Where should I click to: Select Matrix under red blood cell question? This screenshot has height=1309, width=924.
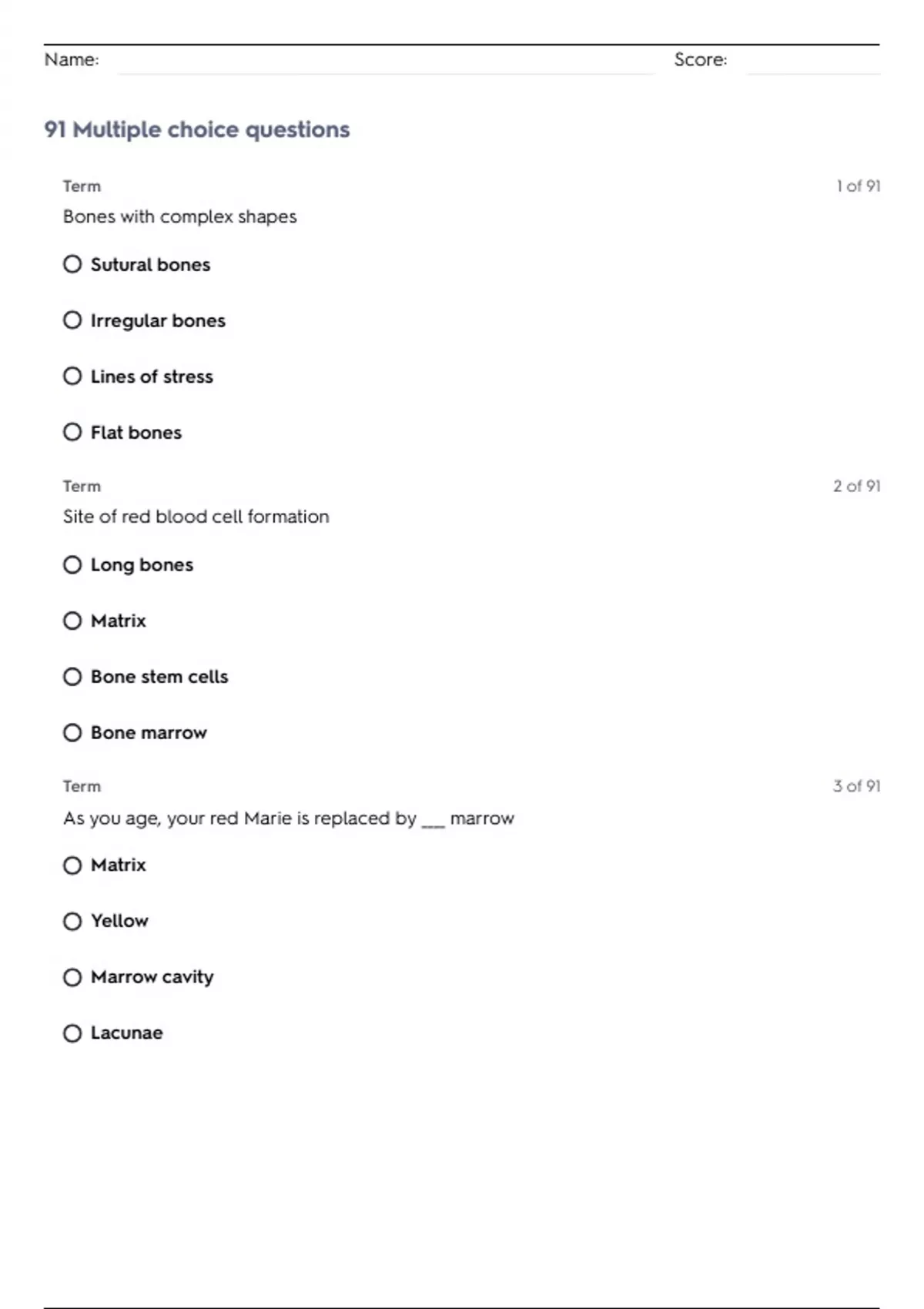tap(72, 621)
